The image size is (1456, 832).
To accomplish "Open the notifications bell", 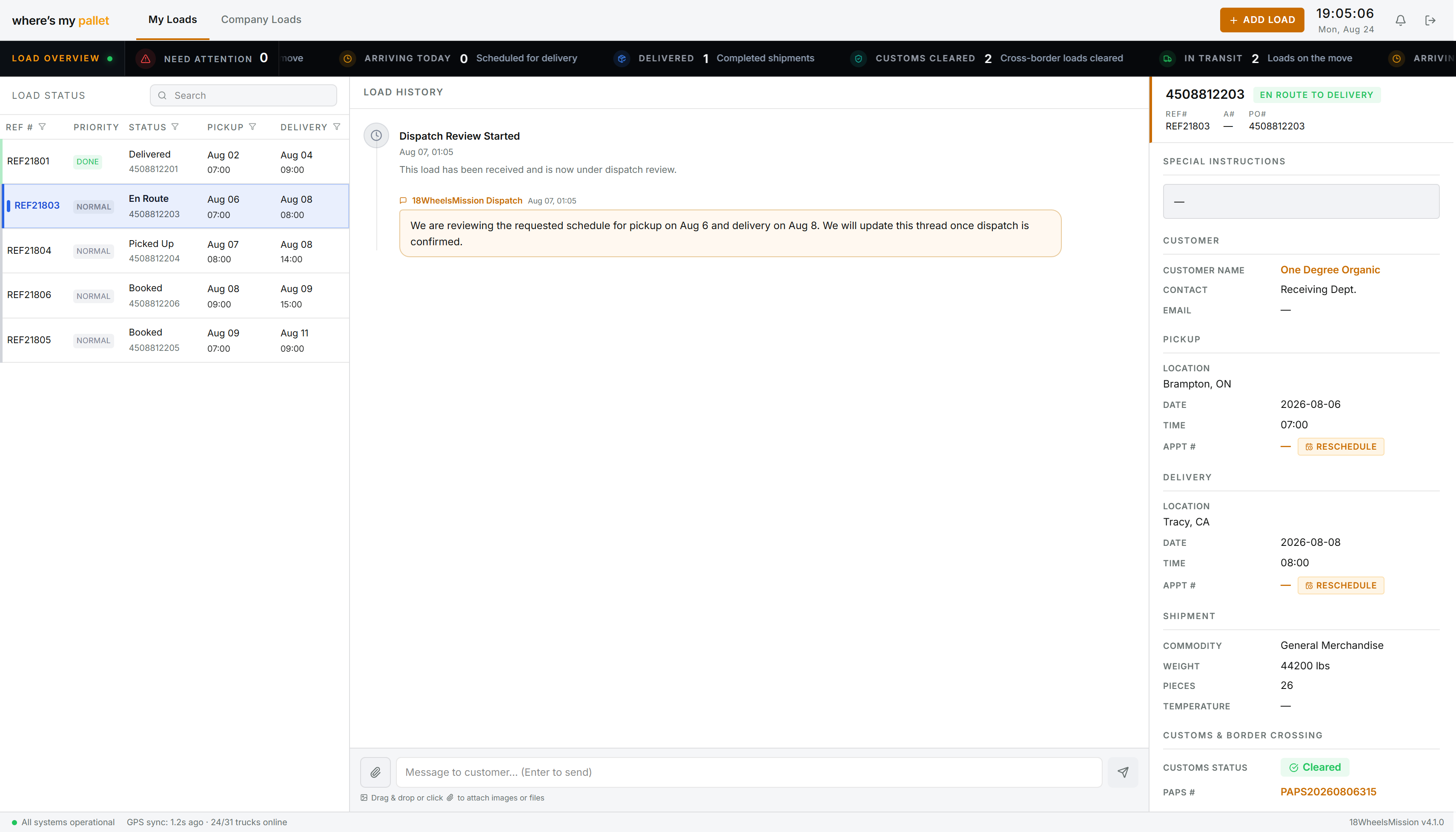I will pos(1400,20).
